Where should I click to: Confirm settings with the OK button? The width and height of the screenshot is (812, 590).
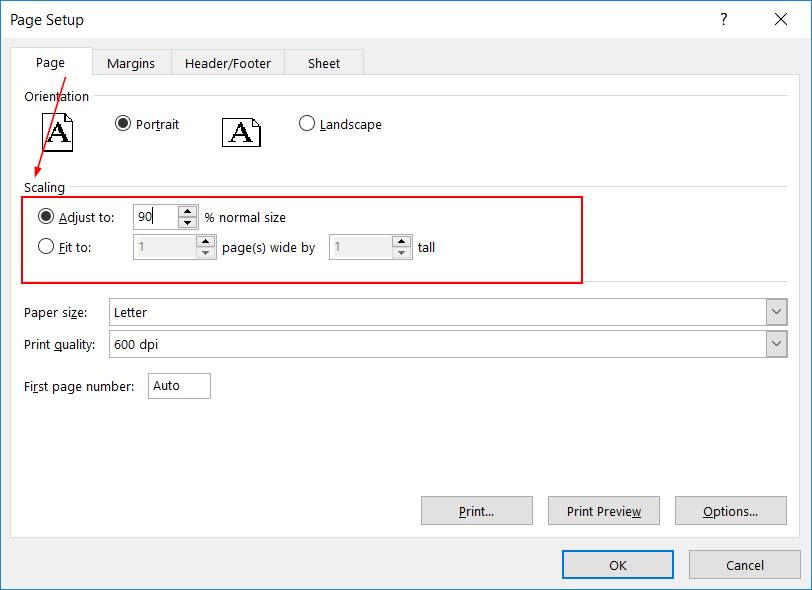pos(617,565)
